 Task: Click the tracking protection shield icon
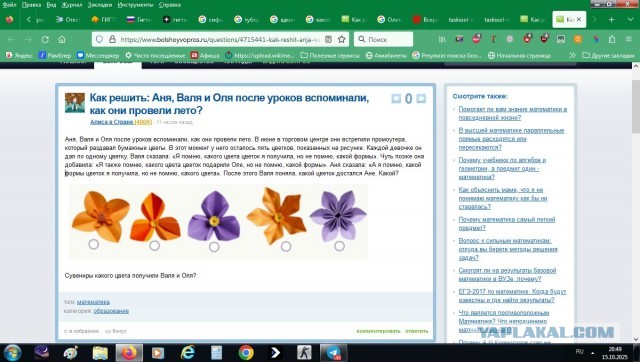(x=99, y=40)
